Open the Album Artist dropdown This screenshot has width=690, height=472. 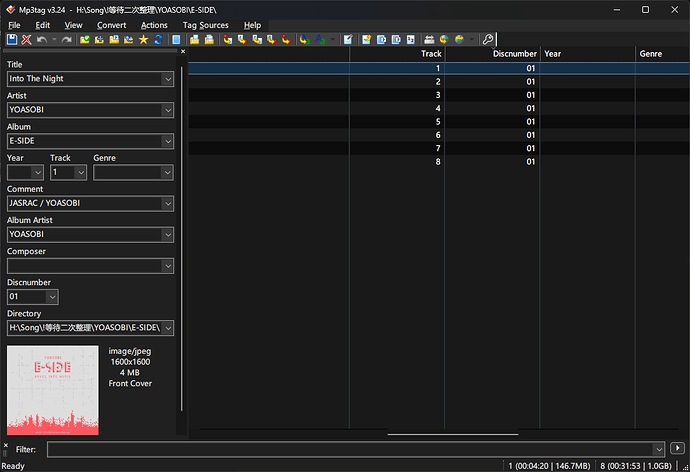(168, 235)
